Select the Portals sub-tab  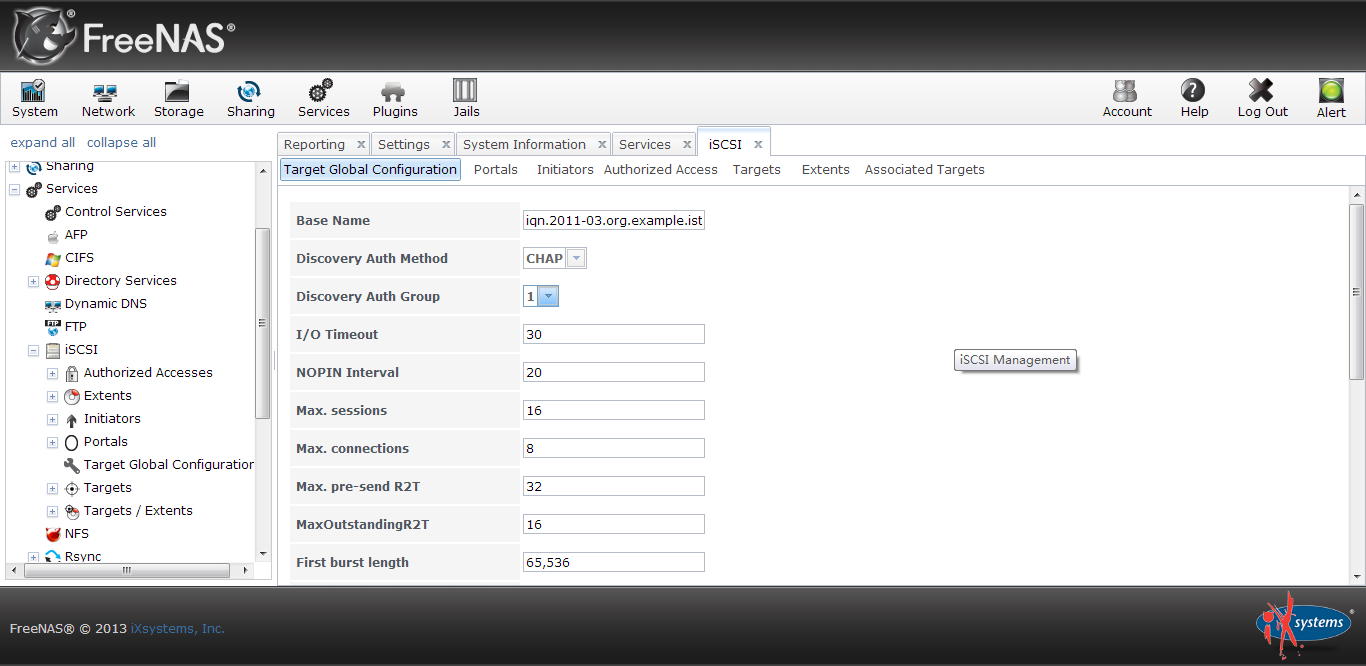coord(496,170)
